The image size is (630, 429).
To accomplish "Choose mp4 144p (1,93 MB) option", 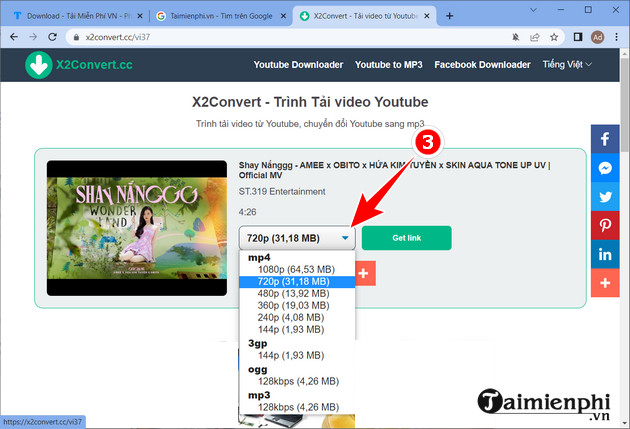I will pyautogui.click(x=297, y=330).
